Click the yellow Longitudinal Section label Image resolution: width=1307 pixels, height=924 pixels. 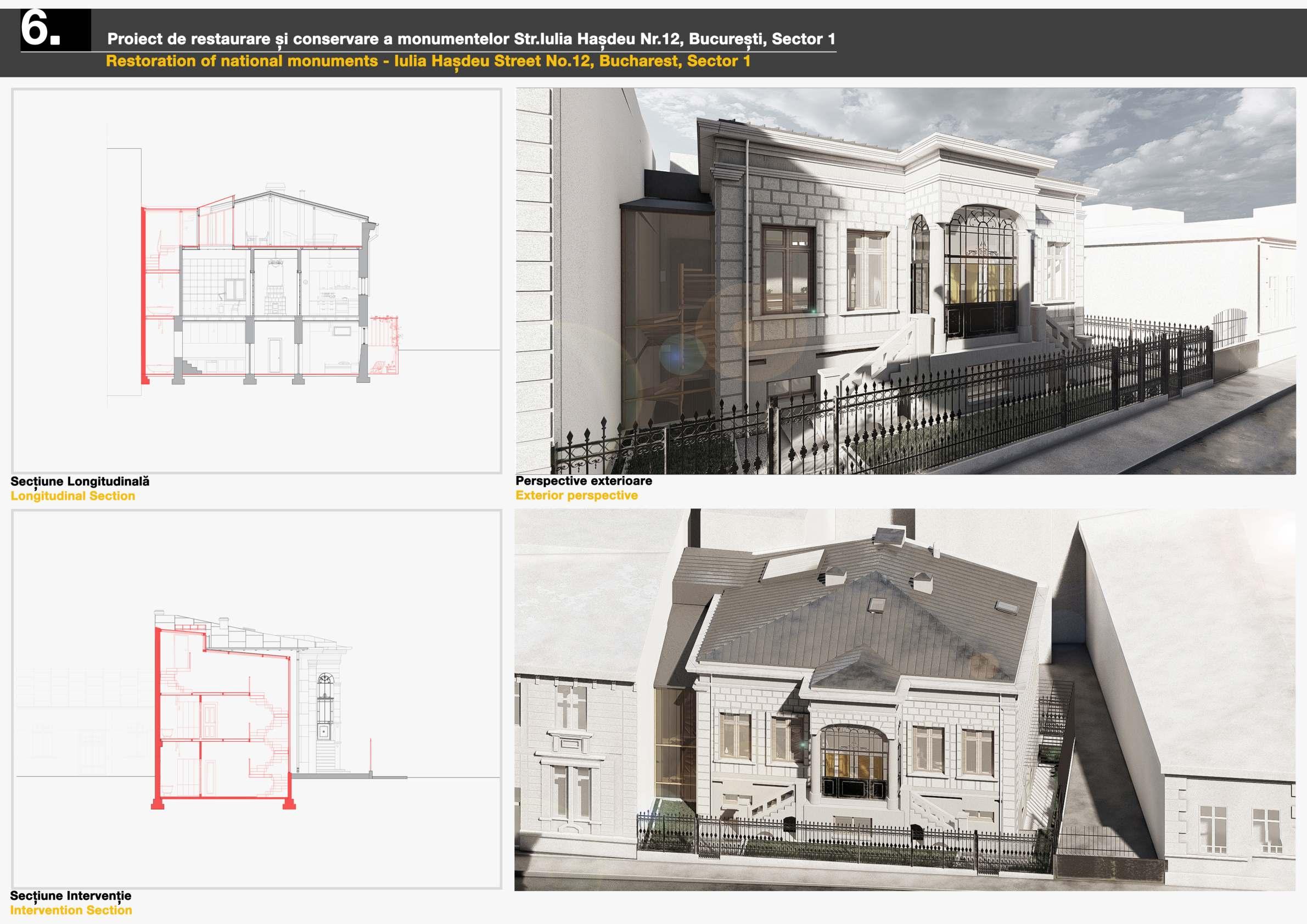pos(73,496)
